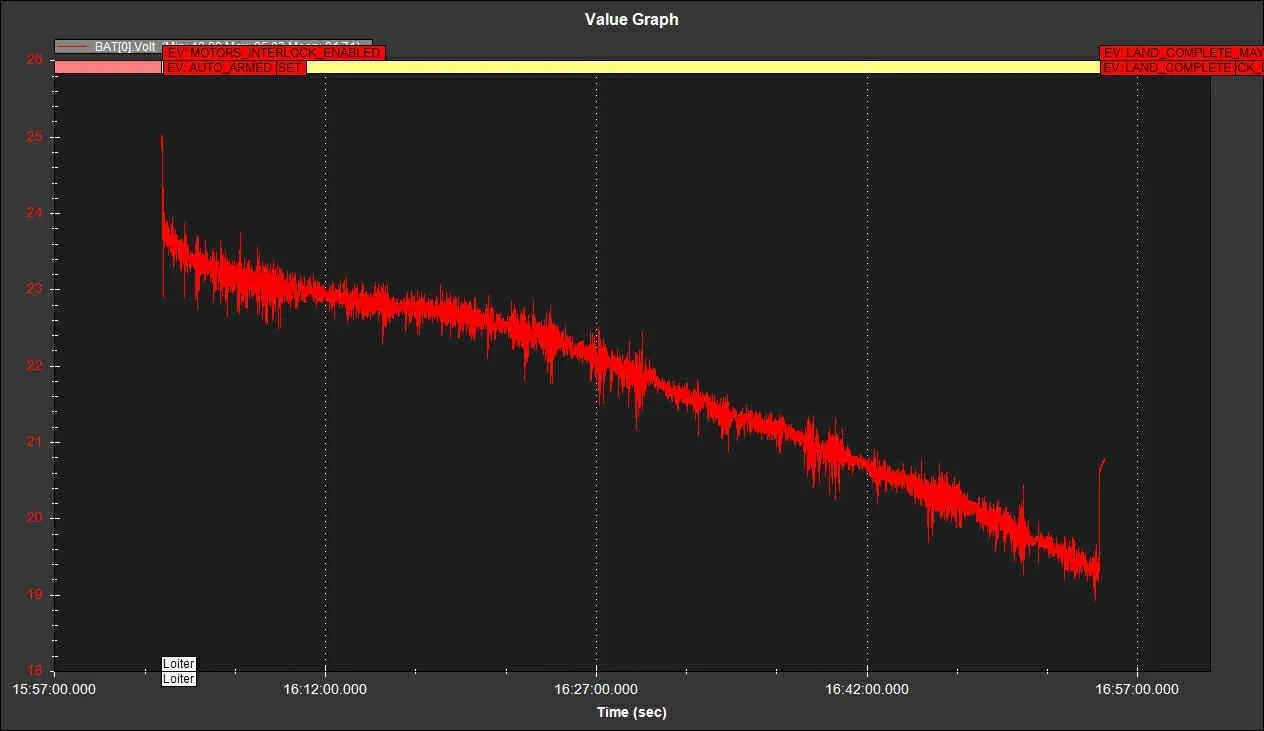
Task: Click the 18 value on voltage axis
Action: coord(34,671)
